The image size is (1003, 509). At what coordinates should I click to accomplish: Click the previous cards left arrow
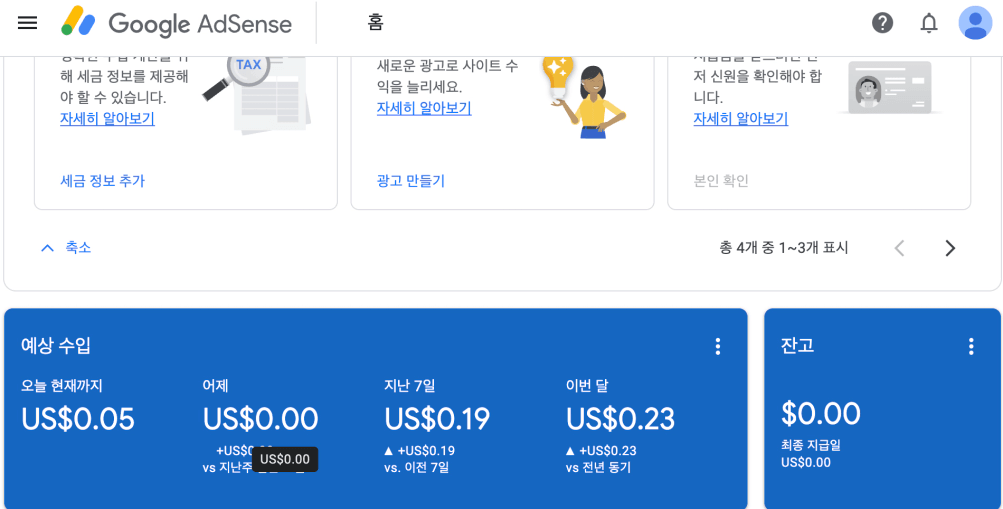point(899,248)
